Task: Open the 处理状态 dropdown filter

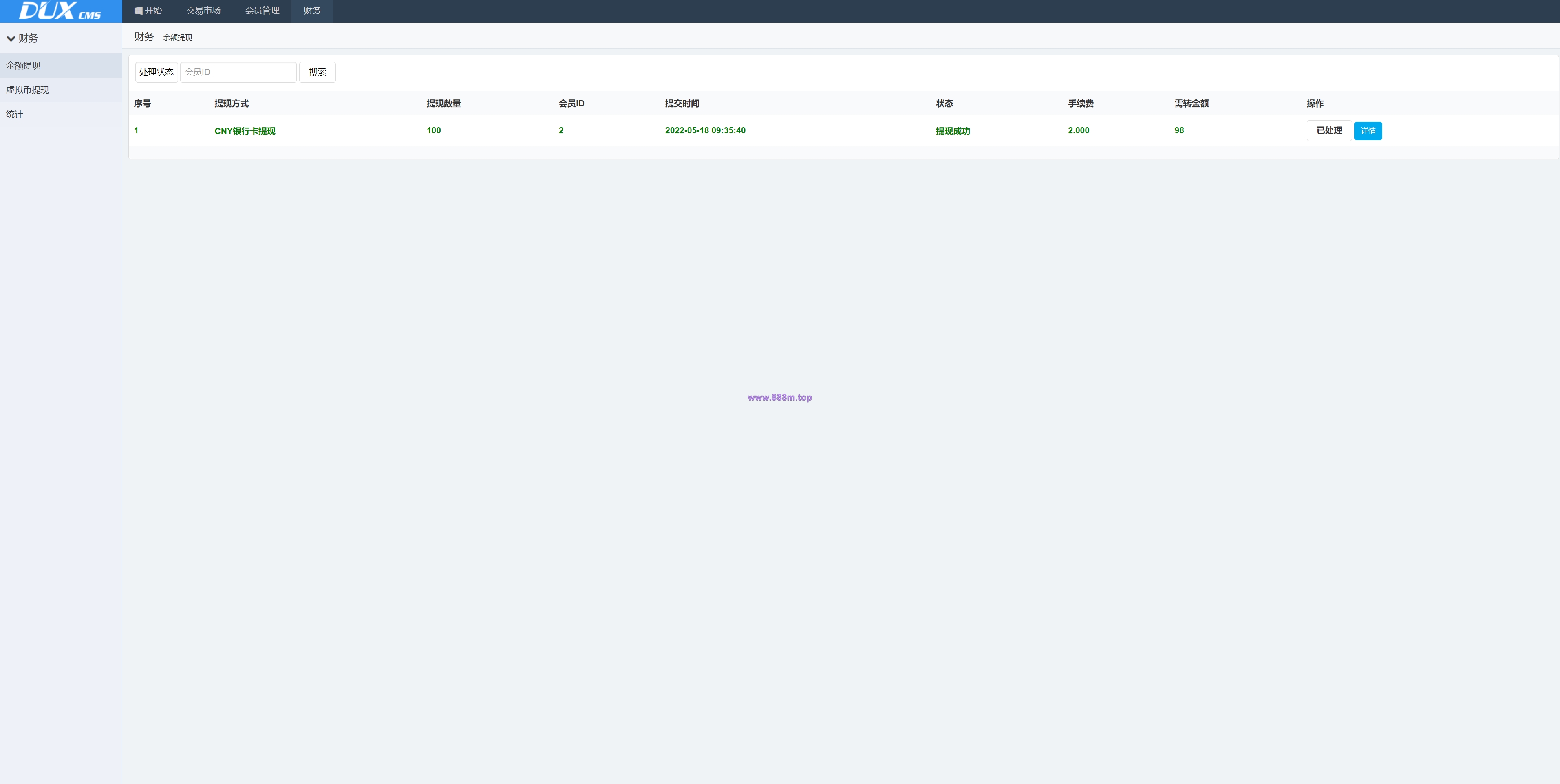Action: point(156,72)
